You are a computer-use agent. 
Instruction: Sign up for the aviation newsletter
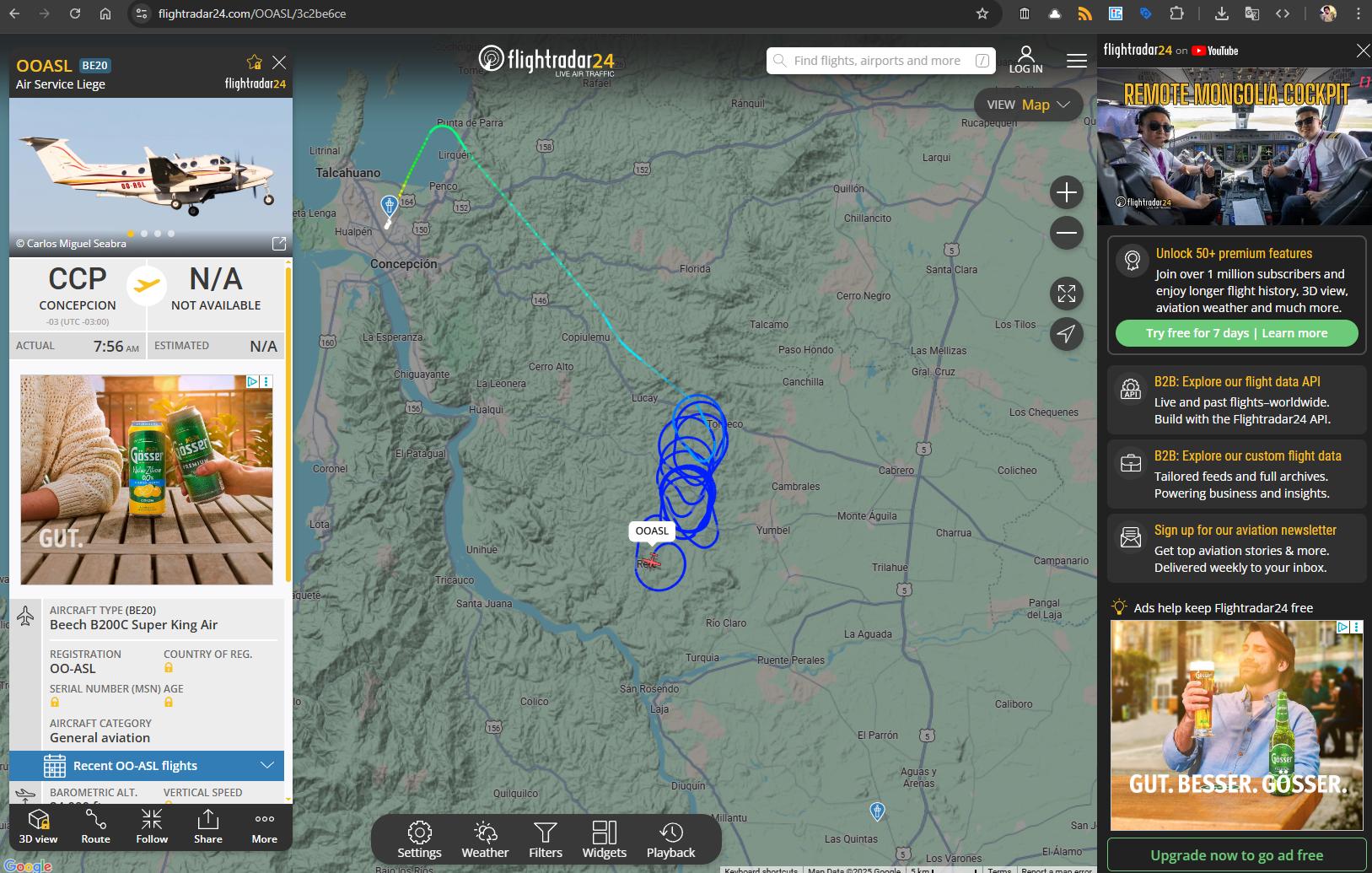1236,548
